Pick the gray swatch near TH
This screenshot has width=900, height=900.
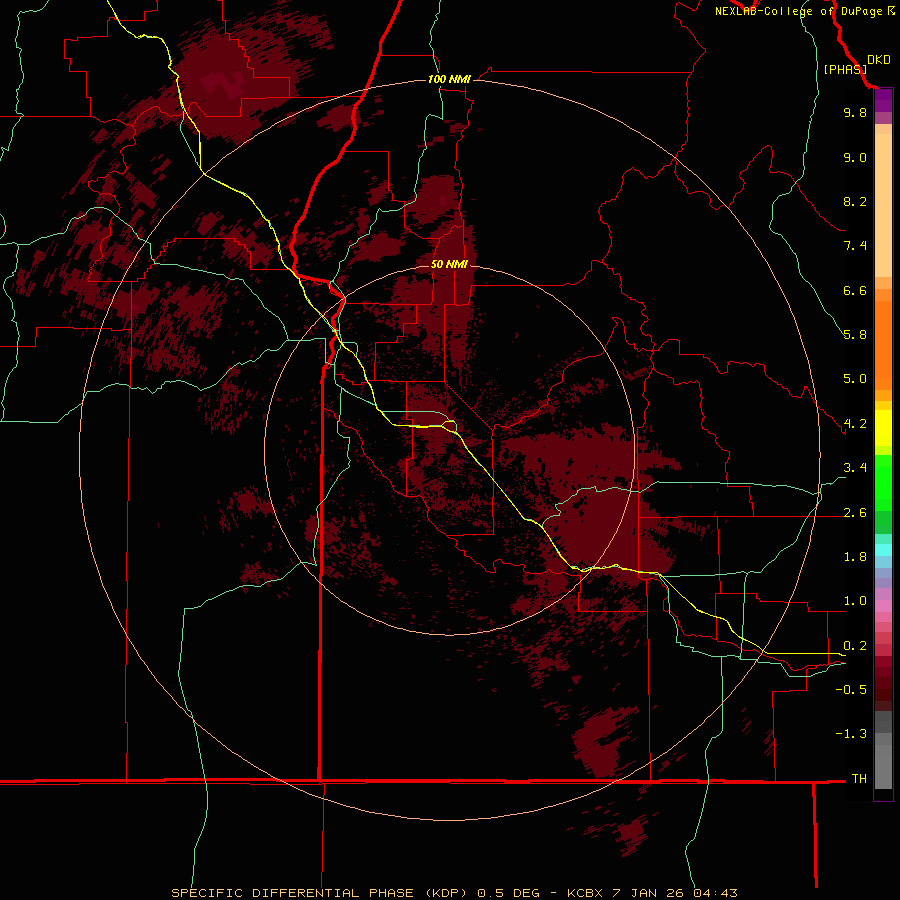[x=883, y=766]
